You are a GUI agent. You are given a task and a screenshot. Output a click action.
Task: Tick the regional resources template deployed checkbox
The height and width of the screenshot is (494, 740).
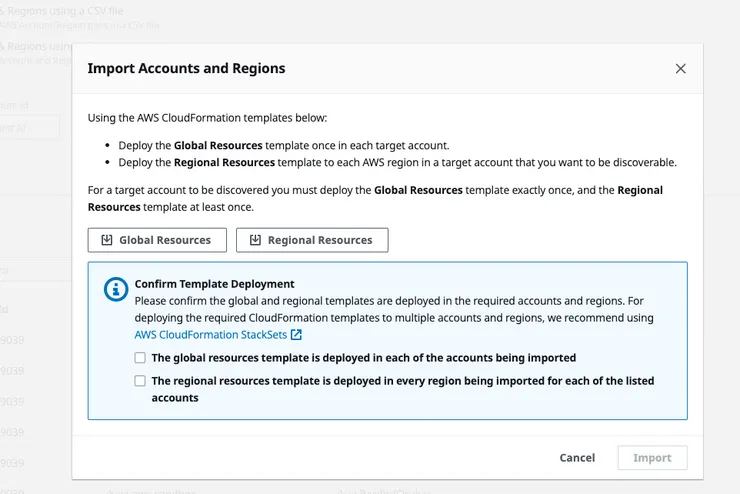click(140, 381)
